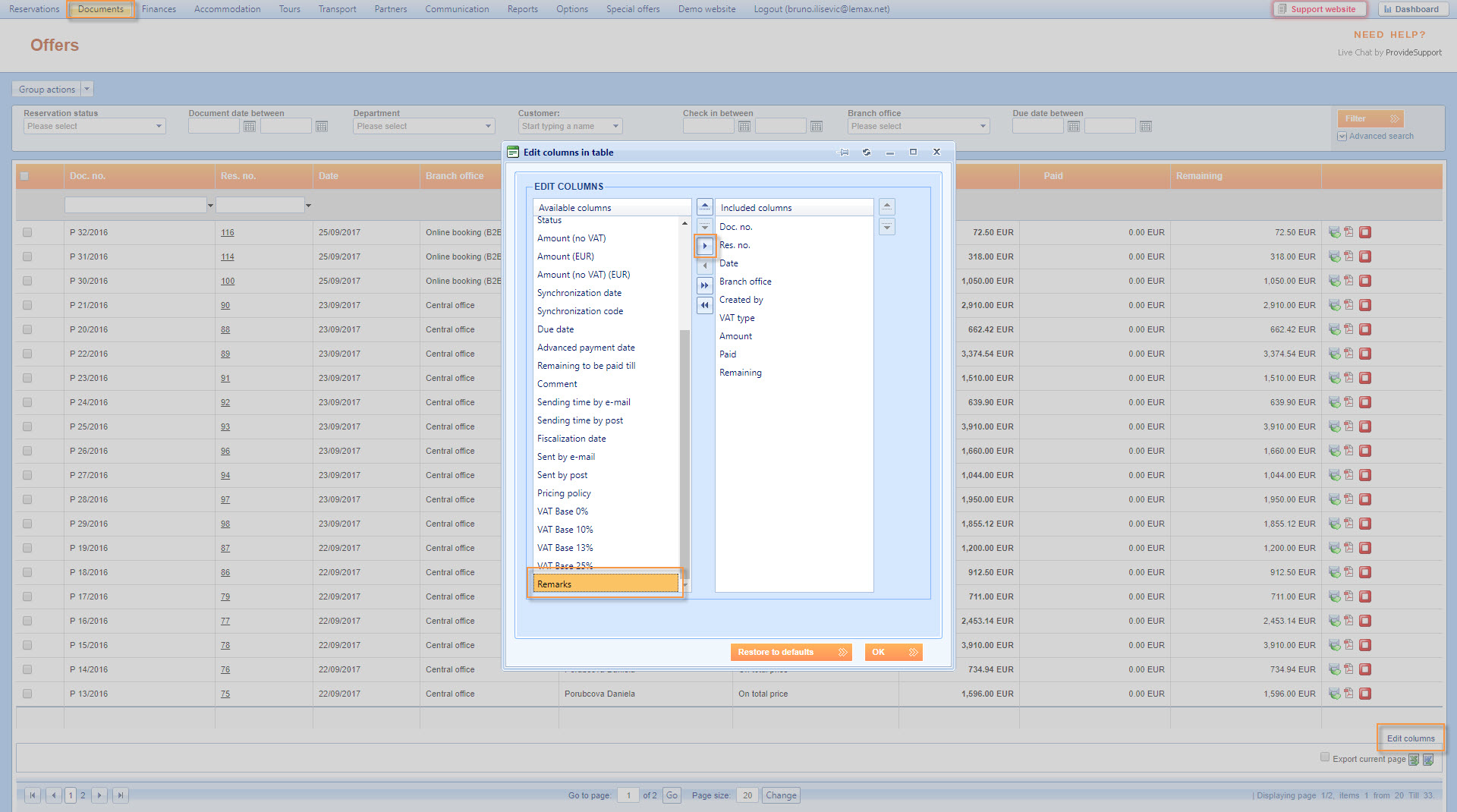
Task: Remove selected column from Included columns
Action: click(x=705, y=266)
